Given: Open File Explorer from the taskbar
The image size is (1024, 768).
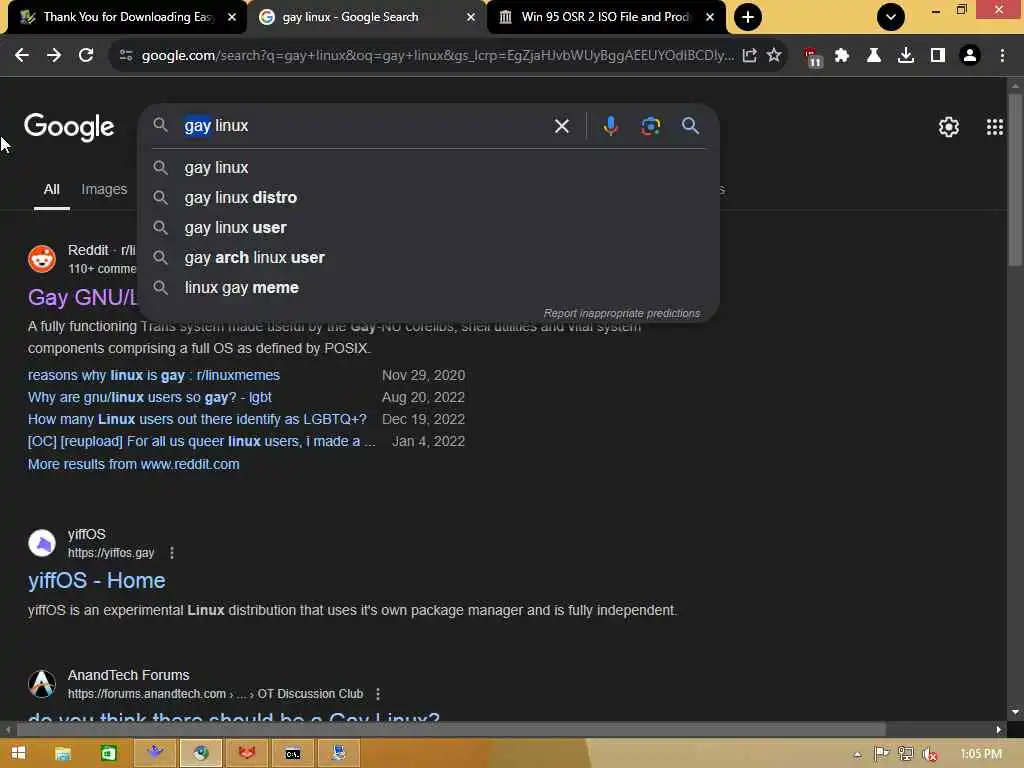Looking at the screenshot, I should pos(63,753).
